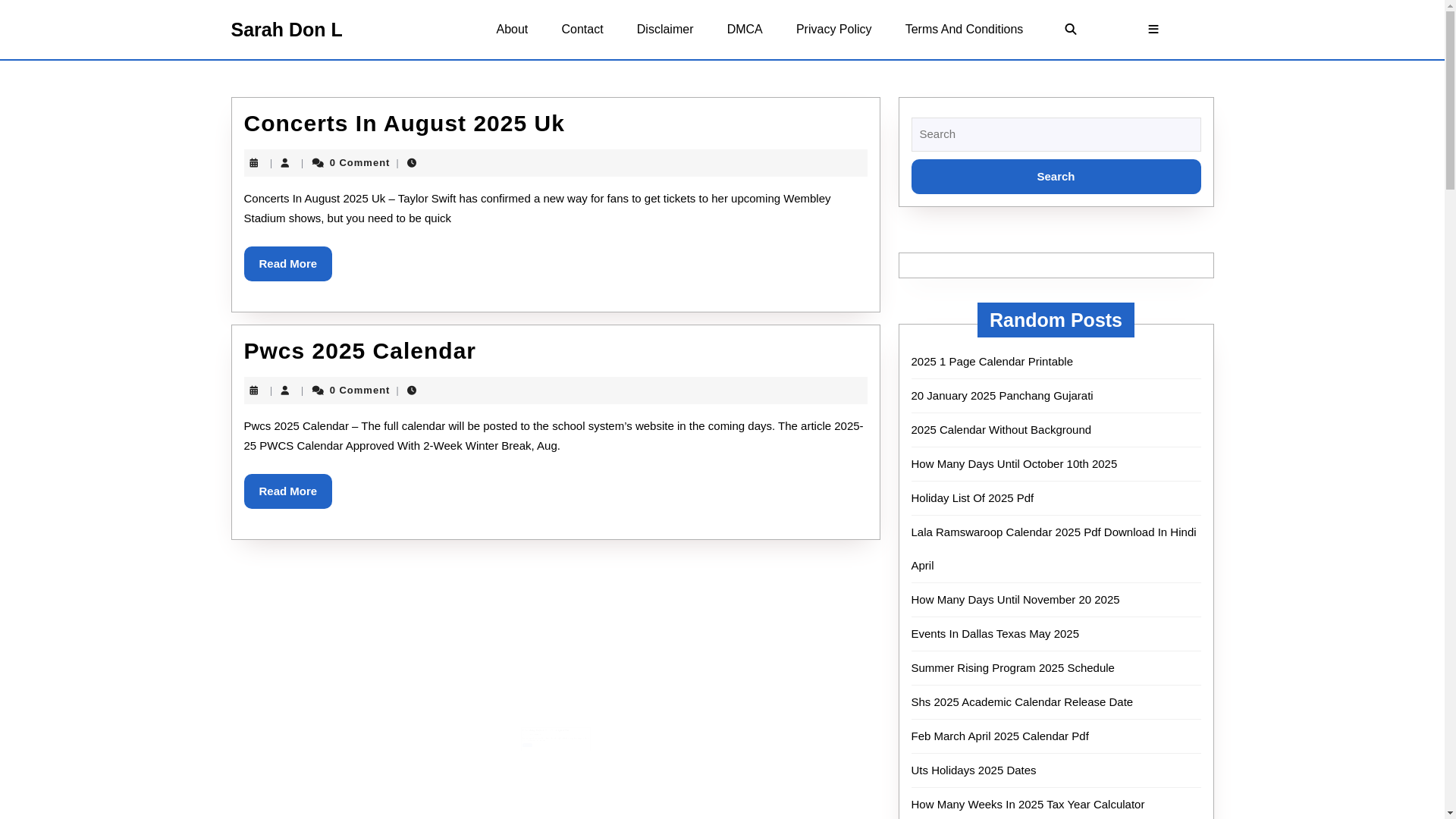The image size is (1456, 819).
Task: Open Events In Dallas Texas May 2025
Action: (995, 634)
